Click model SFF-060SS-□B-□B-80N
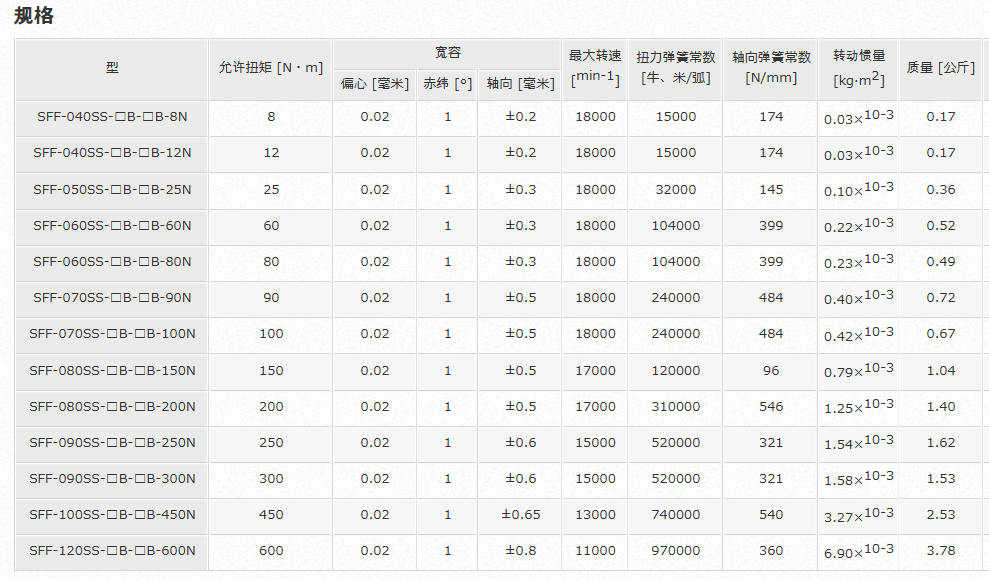The image size is (989, 579). [x=112, y=262]
